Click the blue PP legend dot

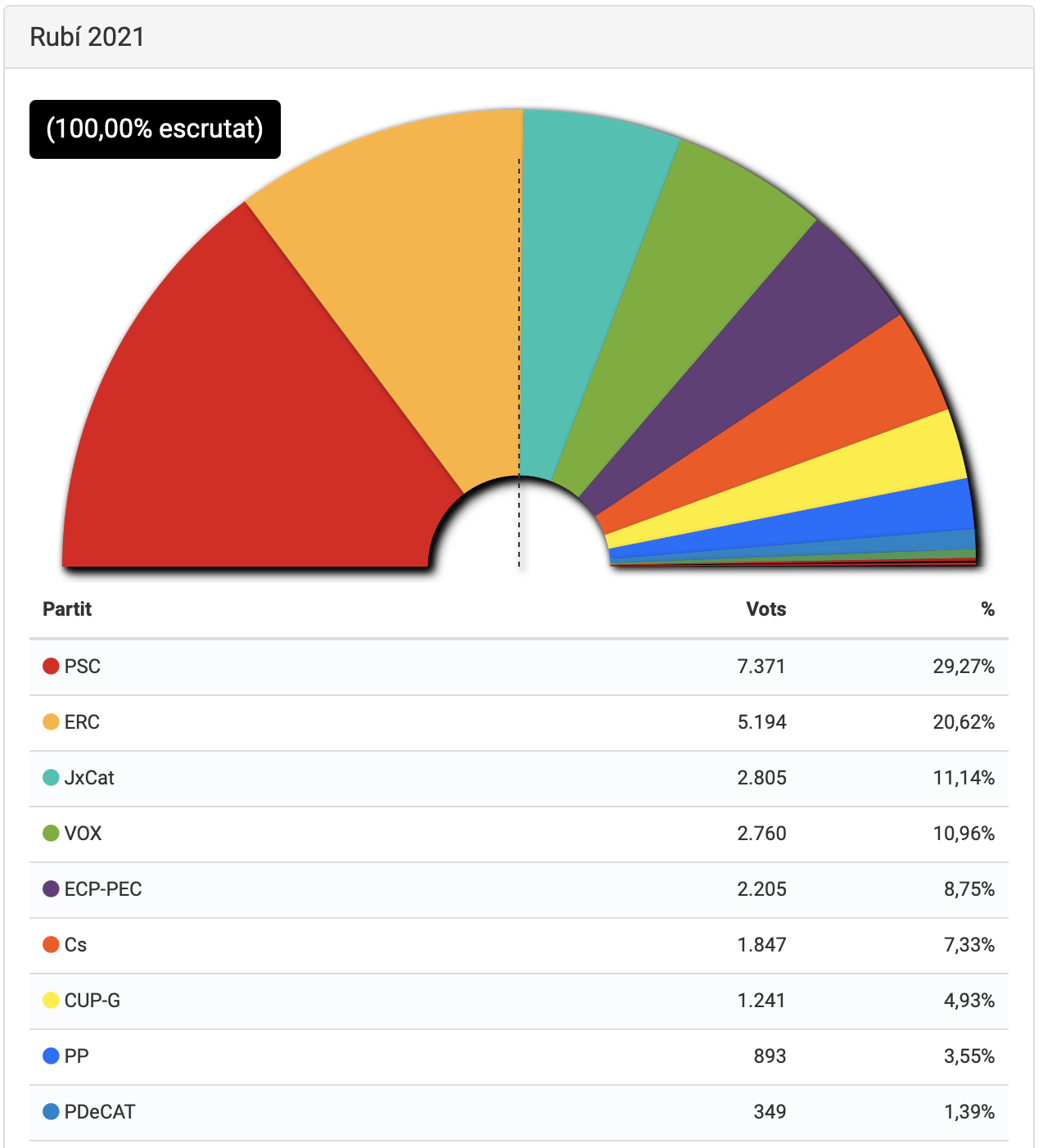tap(51, 1056)
